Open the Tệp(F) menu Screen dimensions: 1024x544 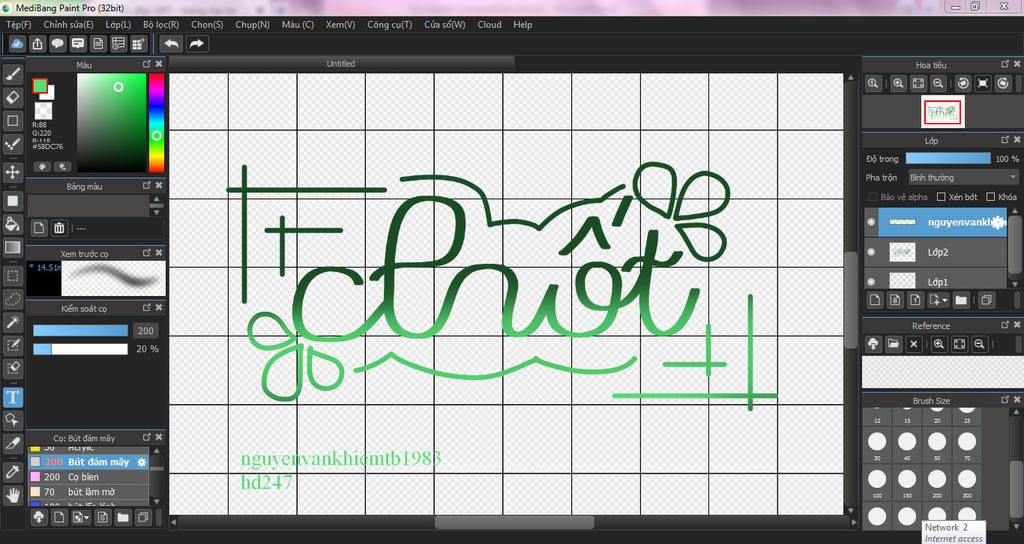tap(18, 25)
